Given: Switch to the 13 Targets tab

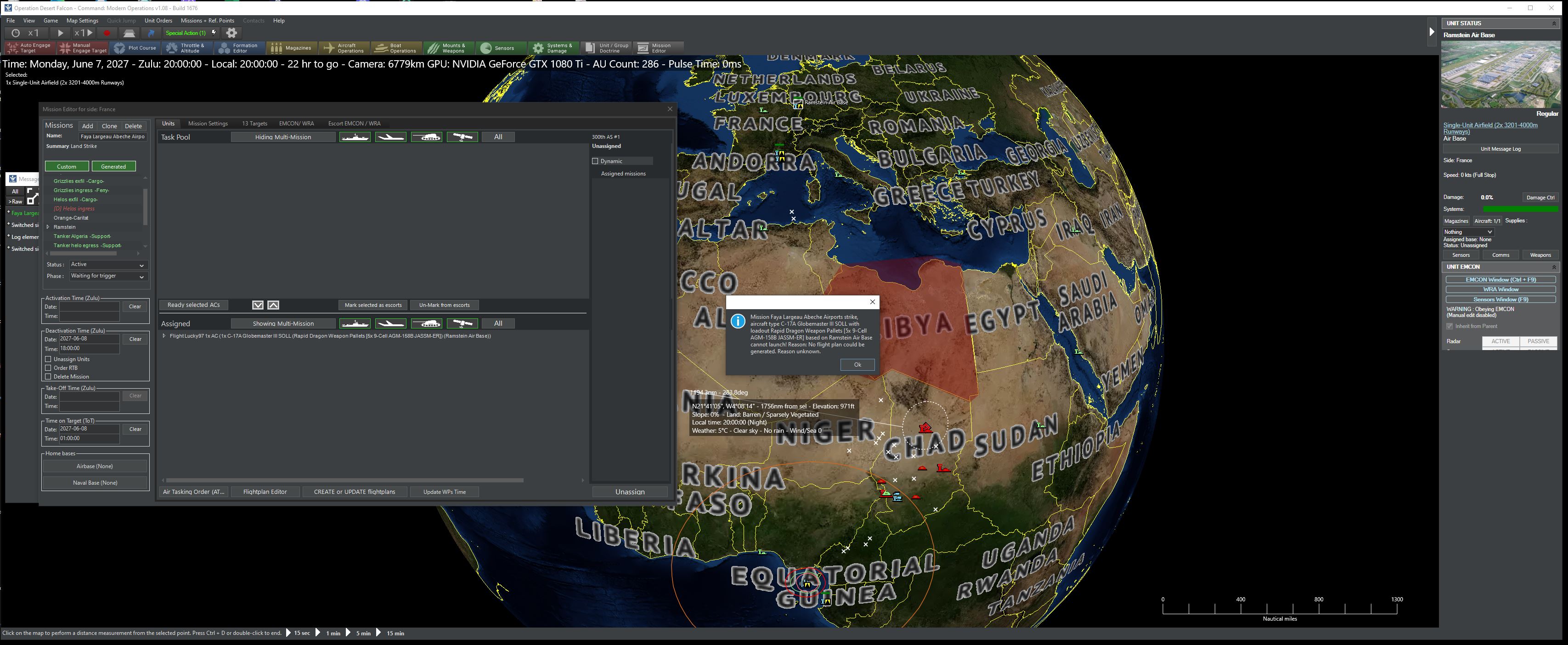Looking at the screenshot, I should 254,124.
